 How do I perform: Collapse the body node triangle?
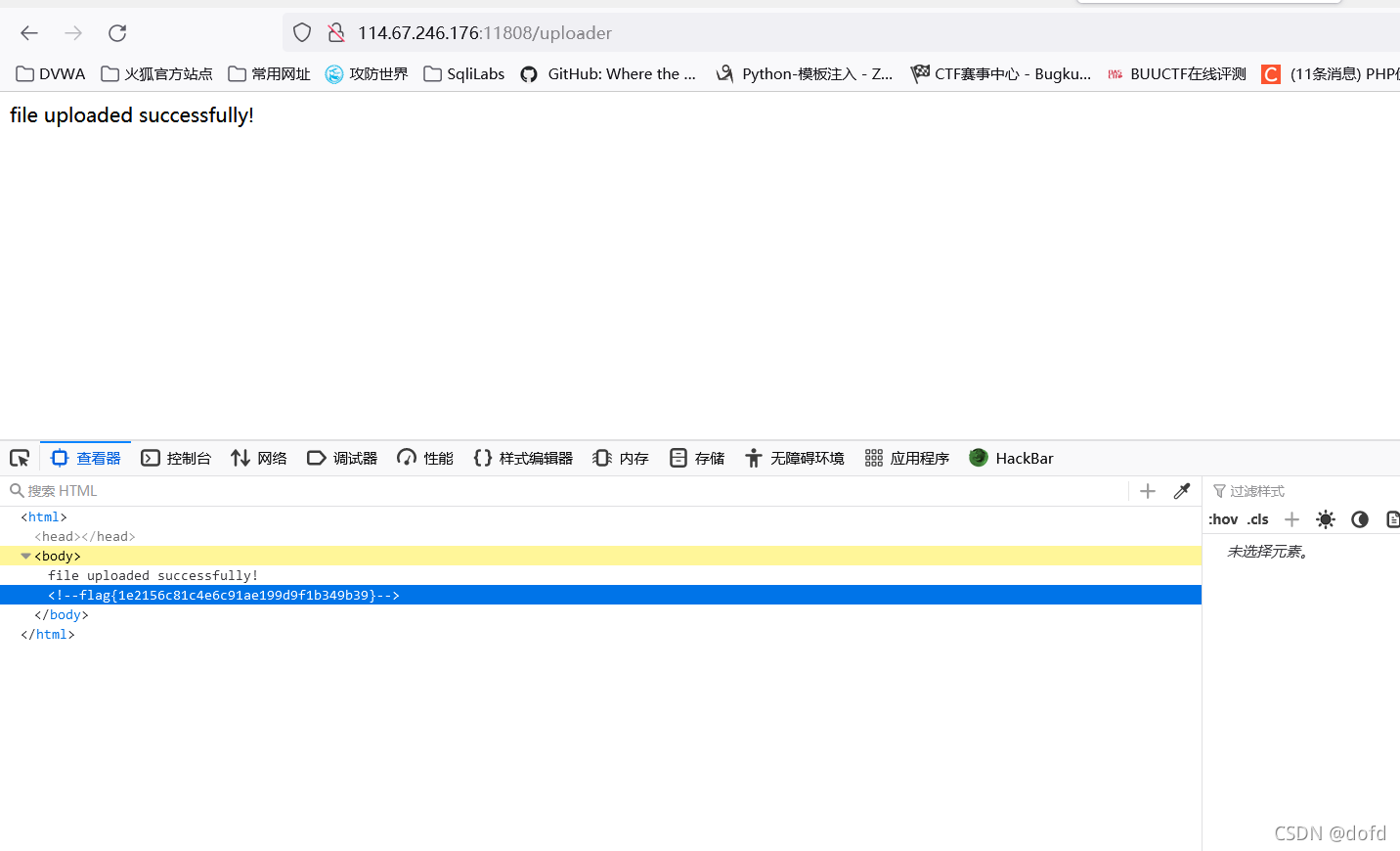point(25,556)
